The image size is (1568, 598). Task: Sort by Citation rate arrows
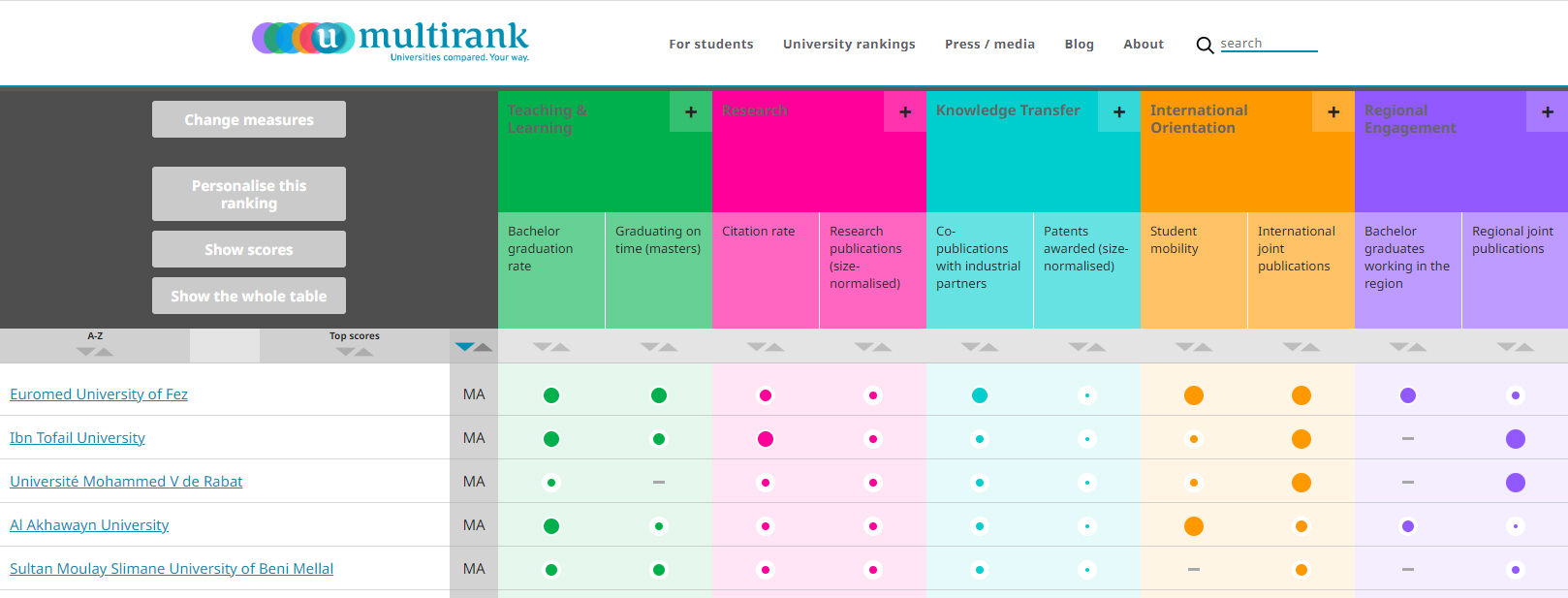click(x=766, y=347)
